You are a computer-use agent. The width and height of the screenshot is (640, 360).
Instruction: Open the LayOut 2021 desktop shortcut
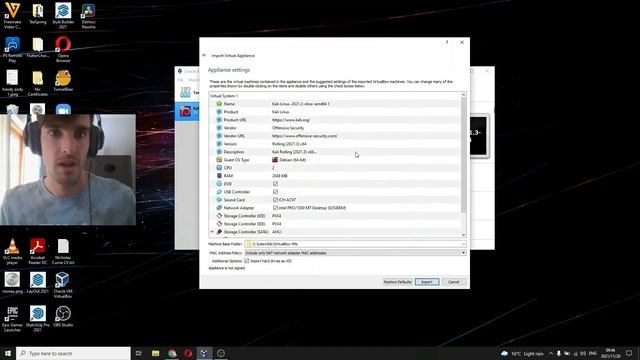(x=38, y=283)
